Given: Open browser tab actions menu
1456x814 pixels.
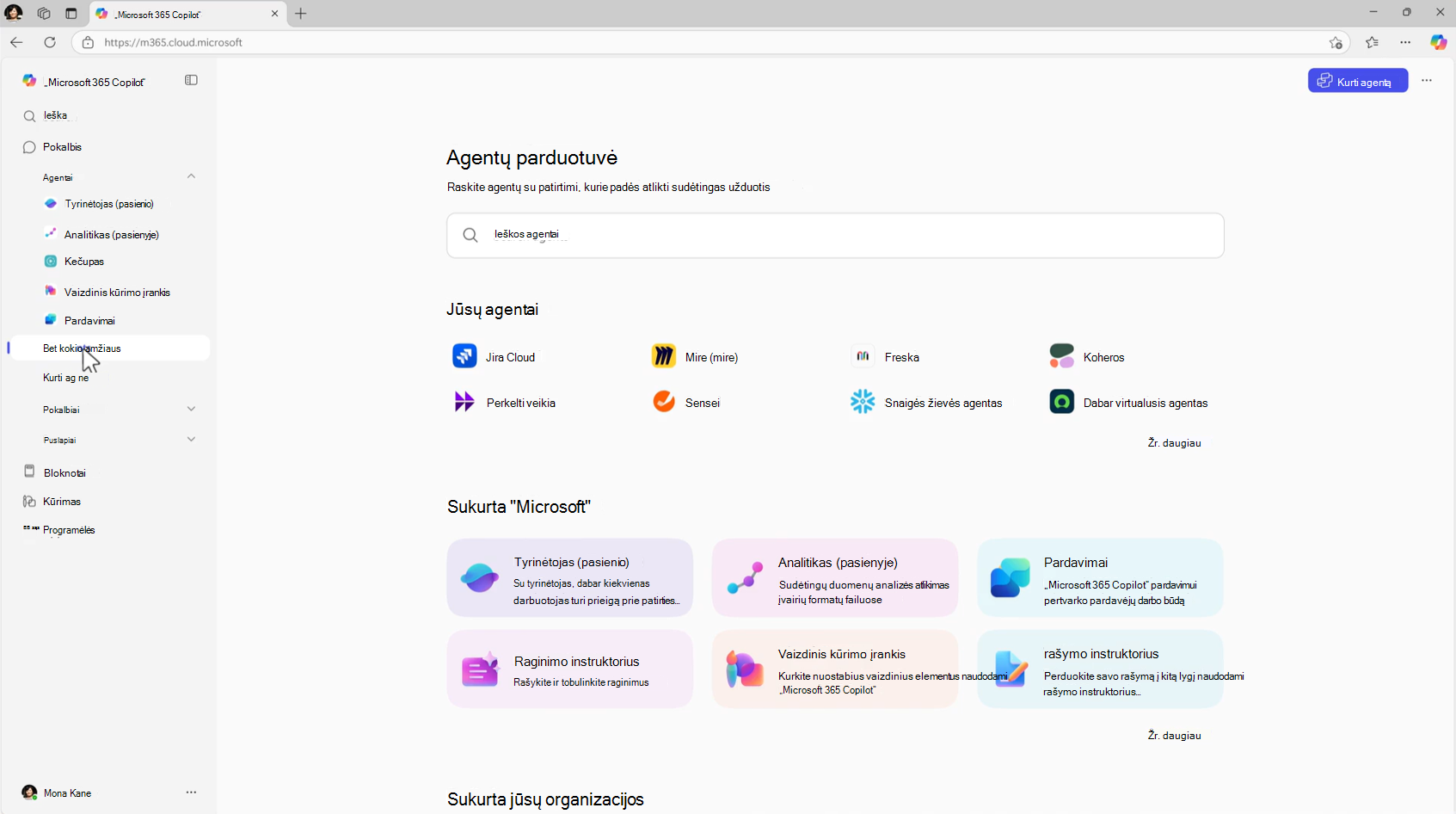Looking at the screenshot, I should pyautogui.click(x=71, y=14).
